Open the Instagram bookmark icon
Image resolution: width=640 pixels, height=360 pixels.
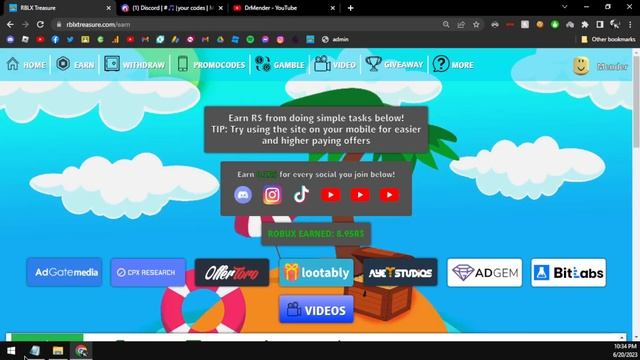click(280, 39)
